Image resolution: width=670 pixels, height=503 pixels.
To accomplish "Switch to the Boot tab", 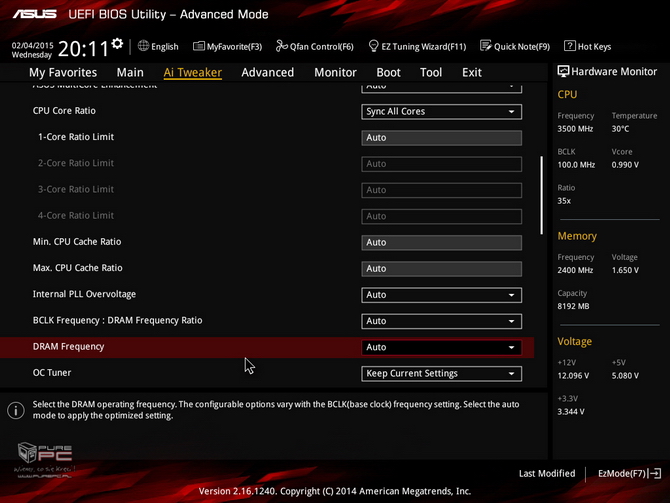I will (388, 72).
